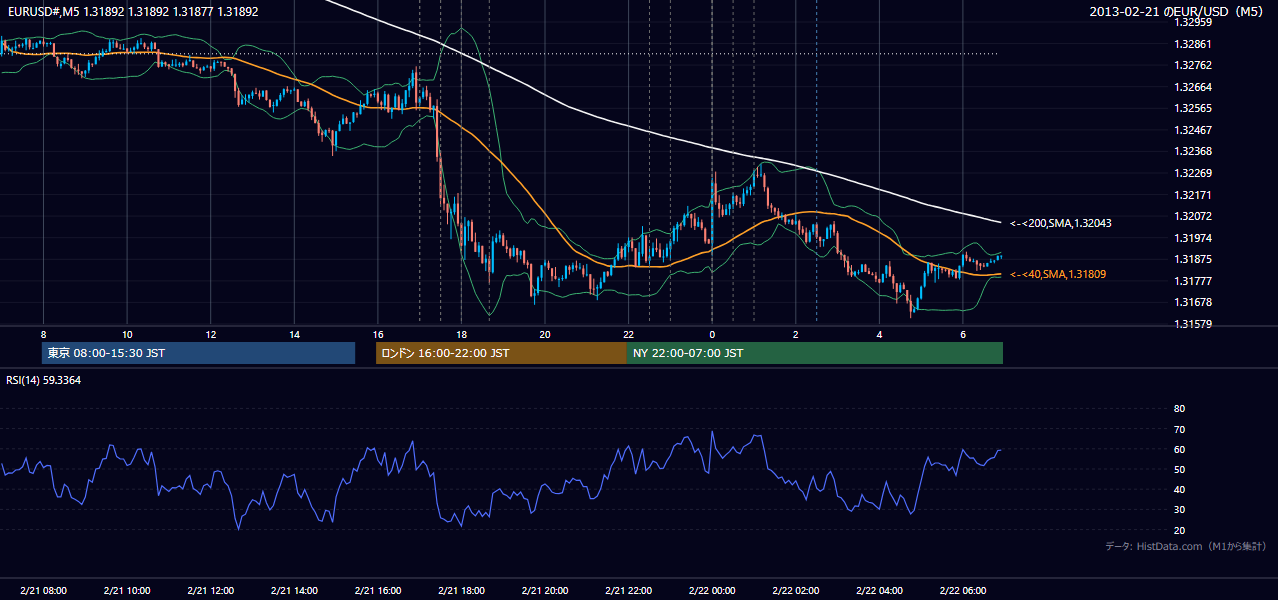
Task: Click hour tick 0 under the price chart
Action: [712, 335]
